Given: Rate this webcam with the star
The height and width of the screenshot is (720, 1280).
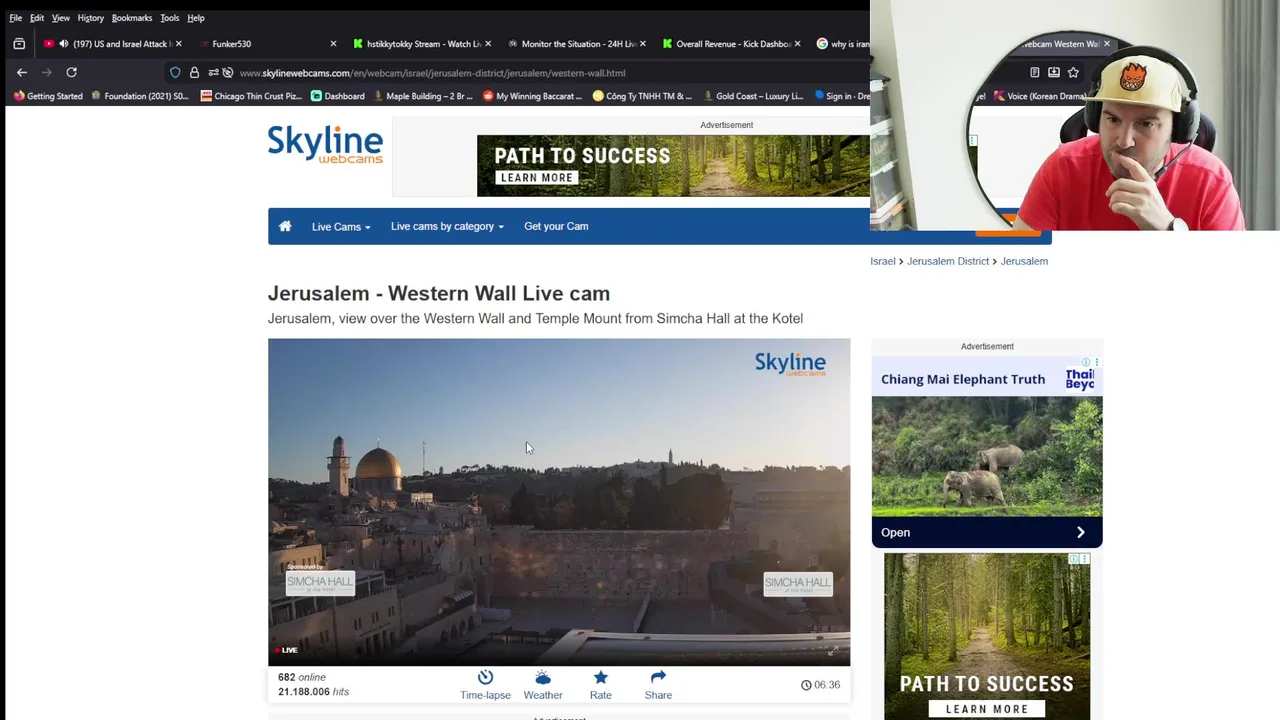Looking at the screenshot, I should [601, 685].
